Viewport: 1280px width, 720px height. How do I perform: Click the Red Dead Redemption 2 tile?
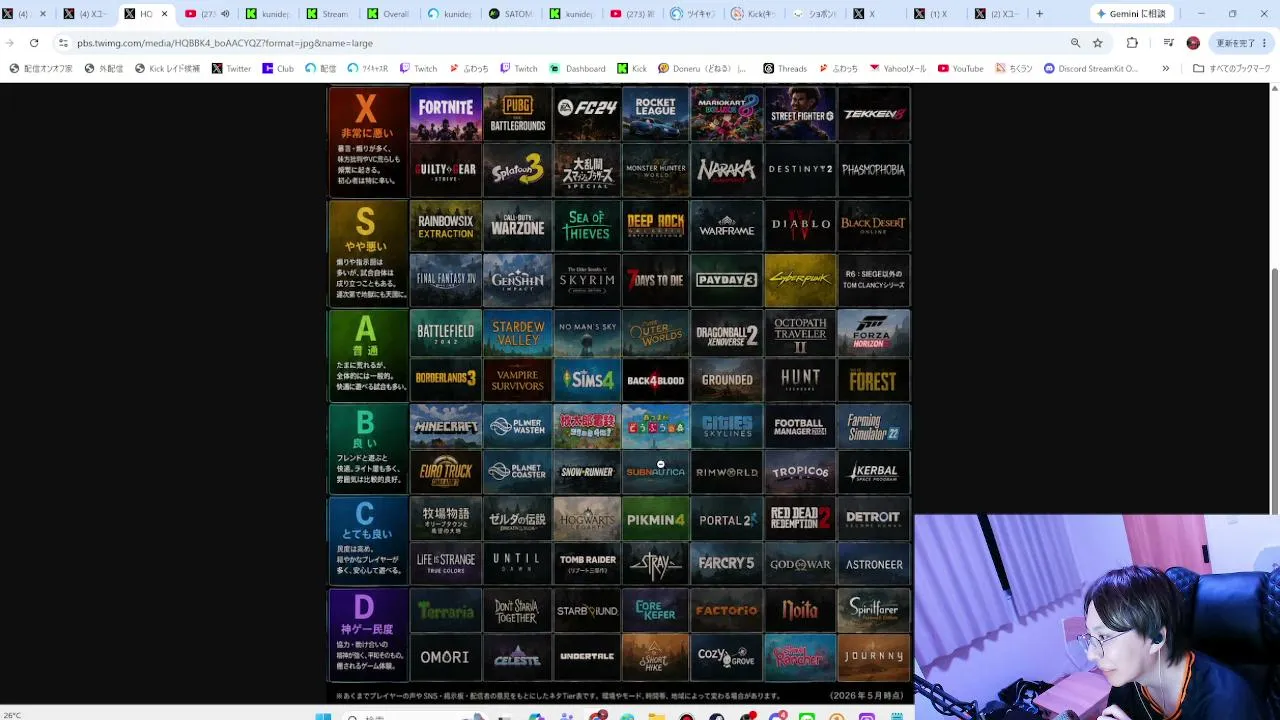click(x=800, y=519)
